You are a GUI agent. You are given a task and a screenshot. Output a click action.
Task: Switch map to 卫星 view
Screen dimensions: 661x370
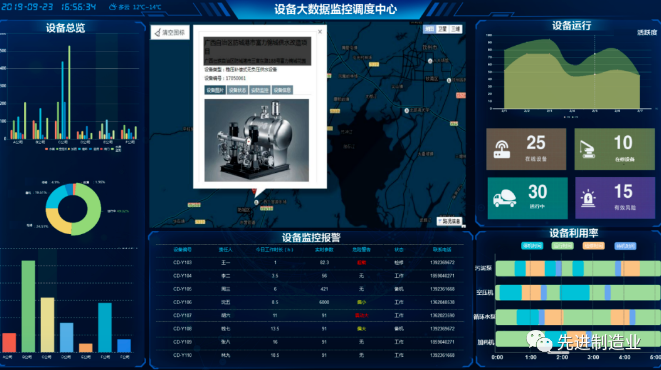click(442, 29)
